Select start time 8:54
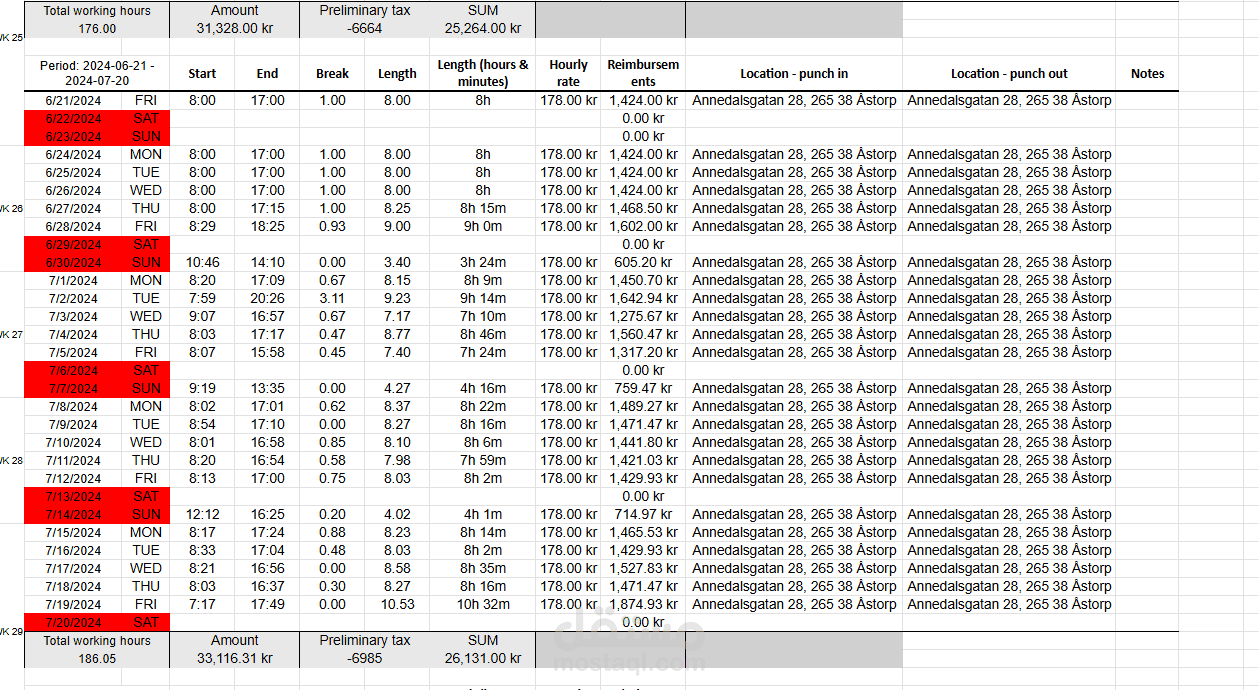Screen dimensions: 1259x690 [x=202, y=424]
